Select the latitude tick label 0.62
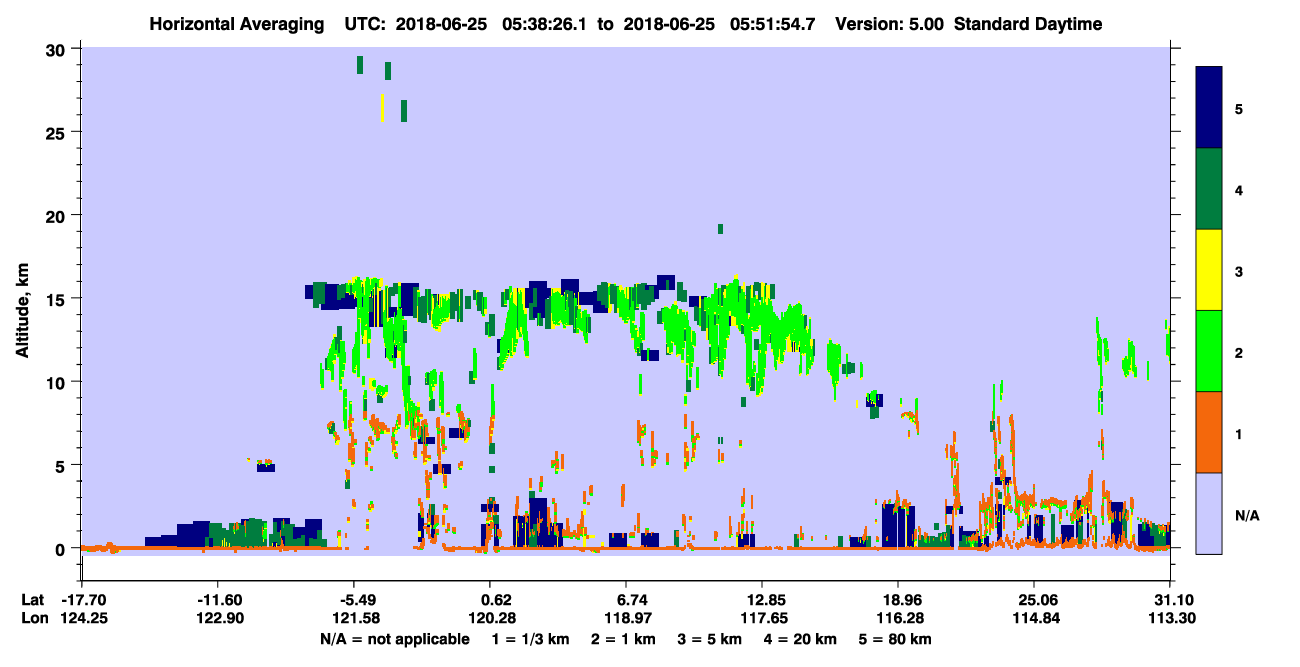Screen dimensions: 1300x667 pos(497,600)
